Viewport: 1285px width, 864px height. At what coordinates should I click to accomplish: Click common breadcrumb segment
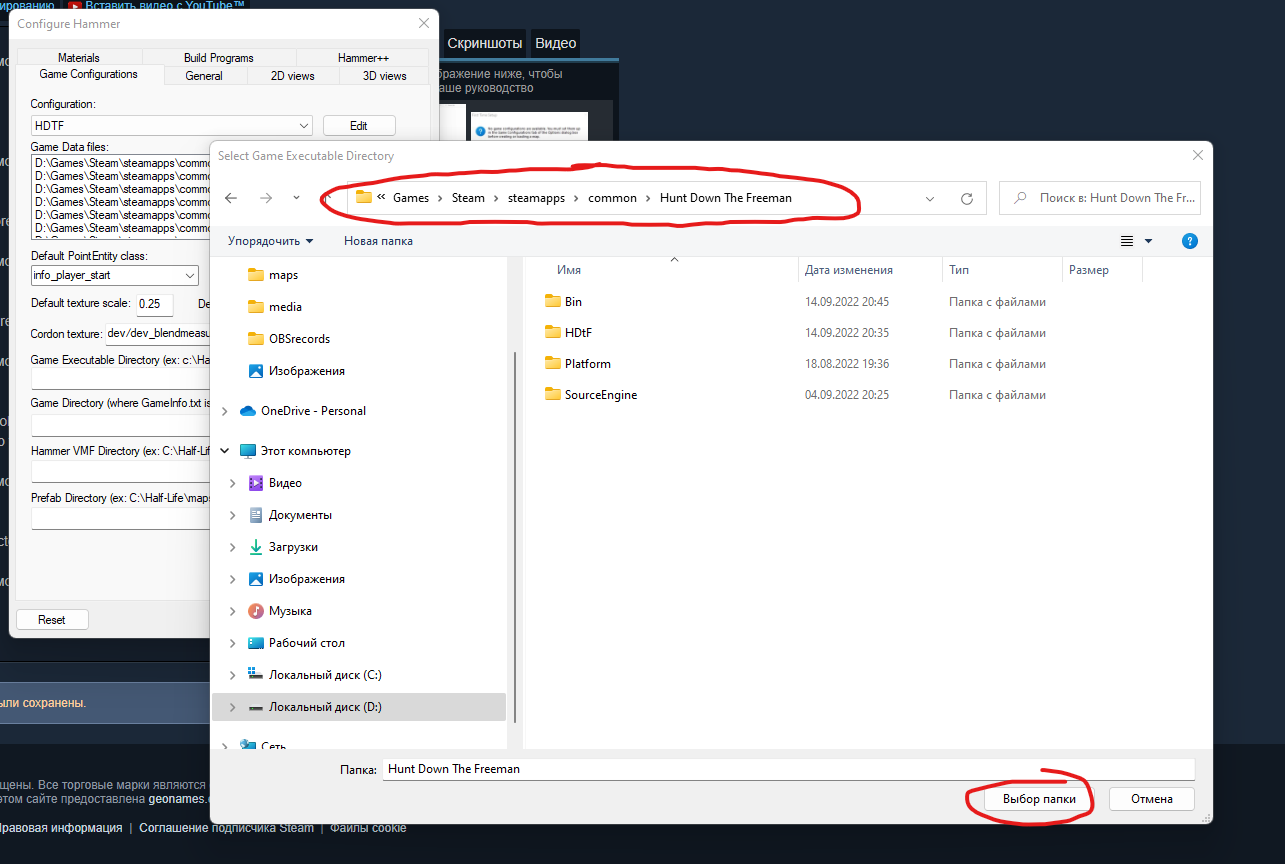pyautogui.click(x=612, y=198)
